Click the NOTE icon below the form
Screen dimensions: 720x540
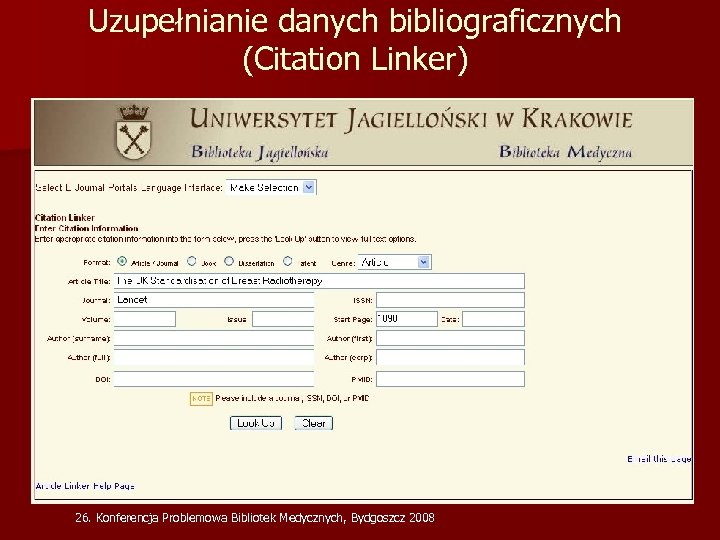pyautogui.click(x=201, y=399)
